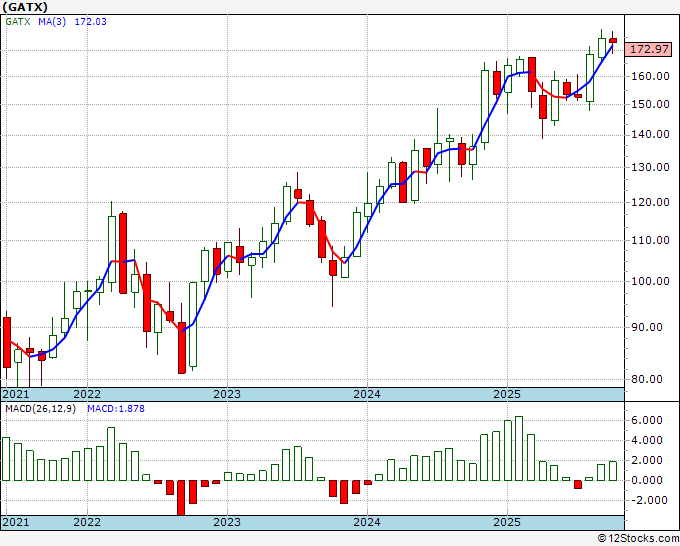Screen dimensions: 680x546
Task: Open the 12Stocks.com copyright link
Action: [638, 539]
